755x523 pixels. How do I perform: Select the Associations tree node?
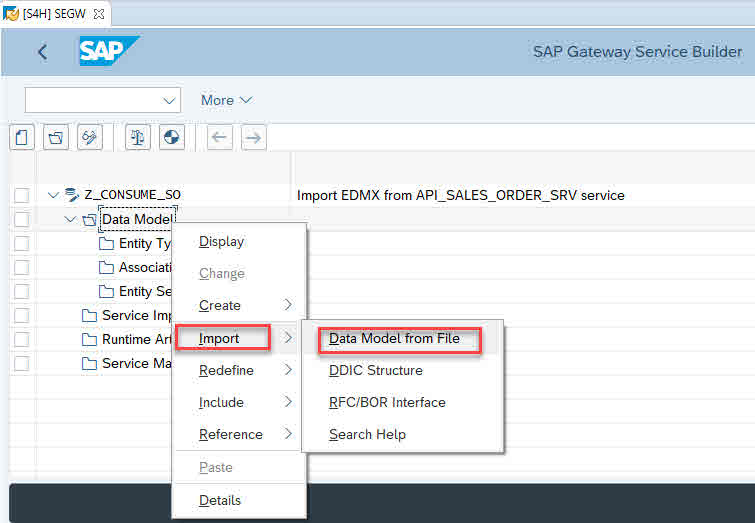pyautogui.click(x=145, y=267)
